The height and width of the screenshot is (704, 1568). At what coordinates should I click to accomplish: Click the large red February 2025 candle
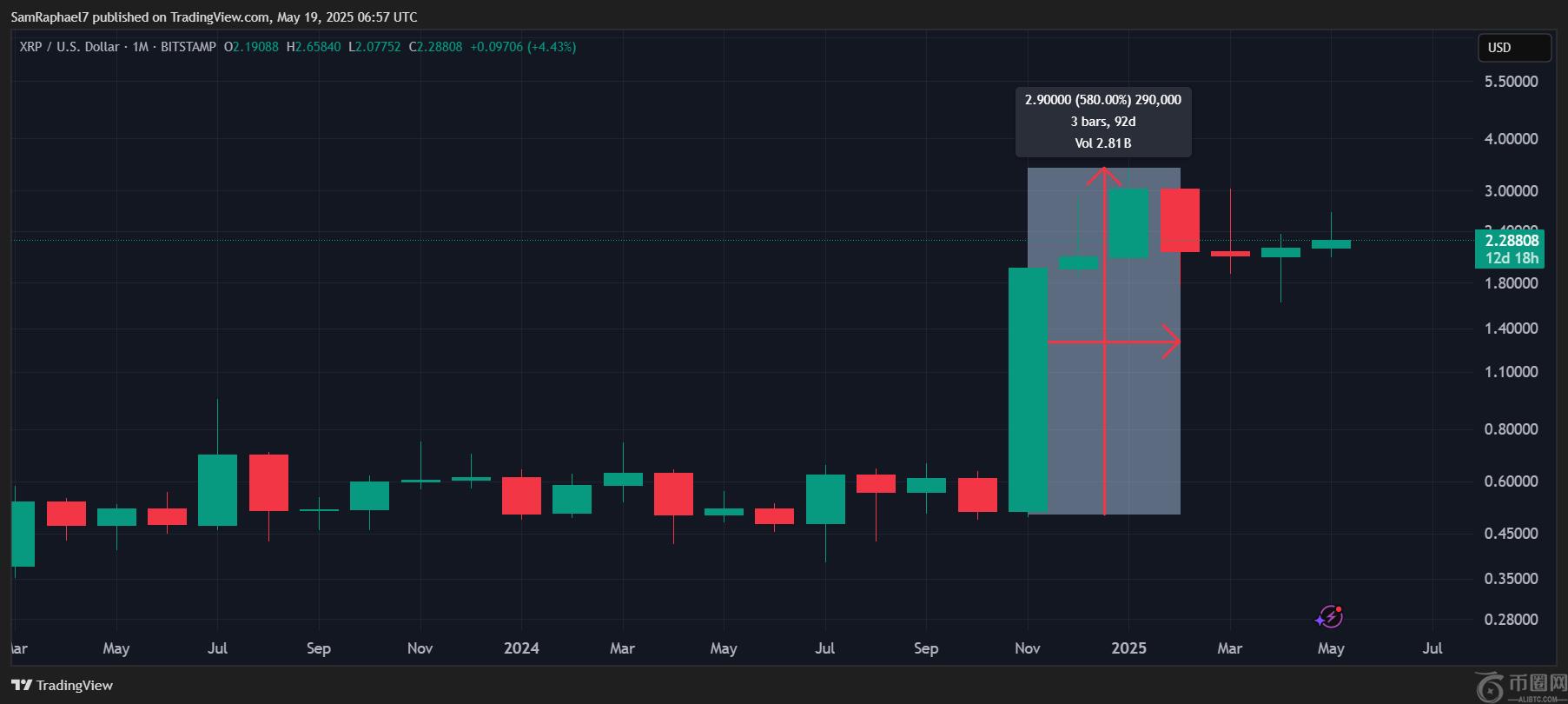pyautogui.click(x=1180, y=220)
